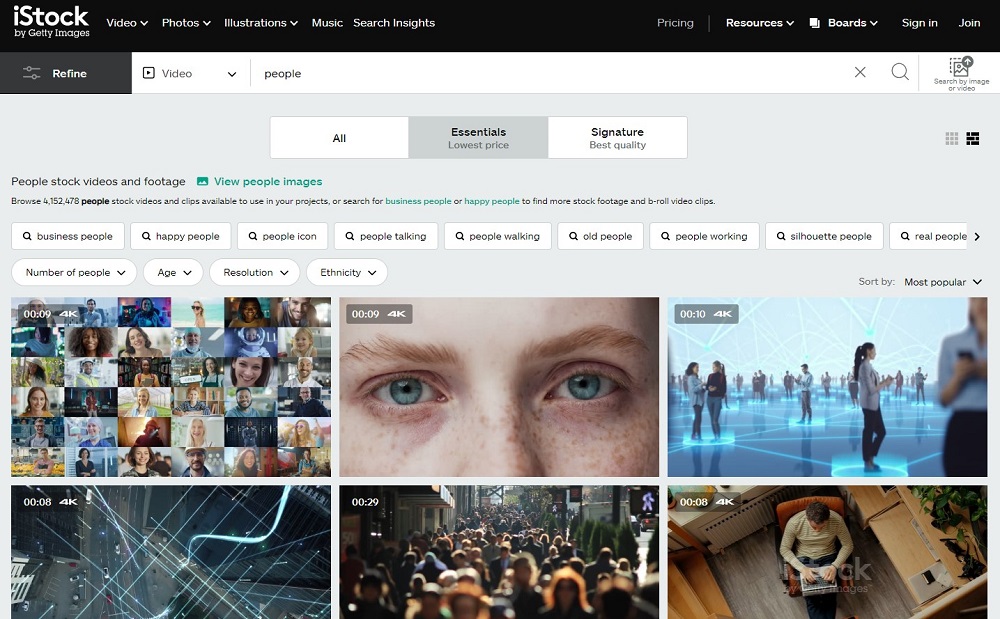This screenshot has width=1000, height=619.
Task: Open the Music section in the menu bar
Action: [x=327, y=22]
